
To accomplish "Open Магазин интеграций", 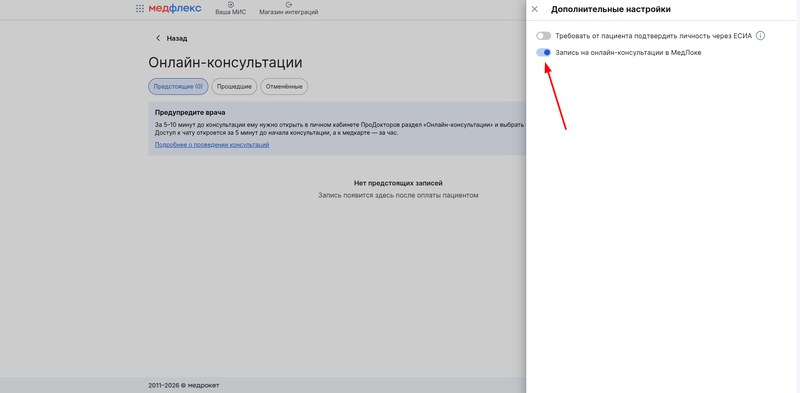I will tap(289, 9).
